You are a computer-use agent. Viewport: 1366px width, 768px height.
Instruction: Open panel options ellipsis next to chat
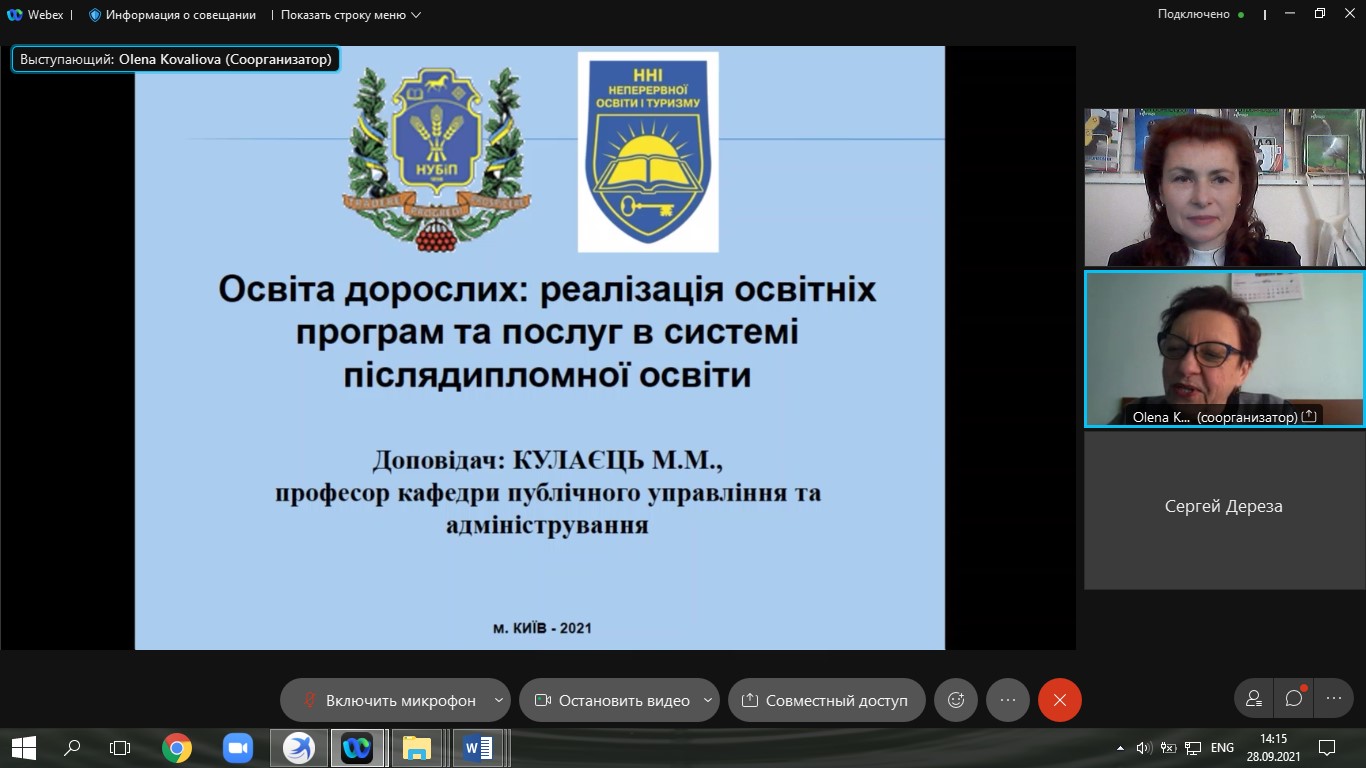tap(1334, 699)
